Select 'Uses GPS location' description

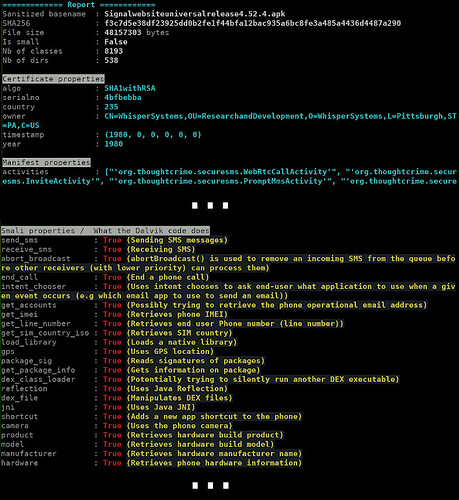pyautogui.click(x=170, y=352)
